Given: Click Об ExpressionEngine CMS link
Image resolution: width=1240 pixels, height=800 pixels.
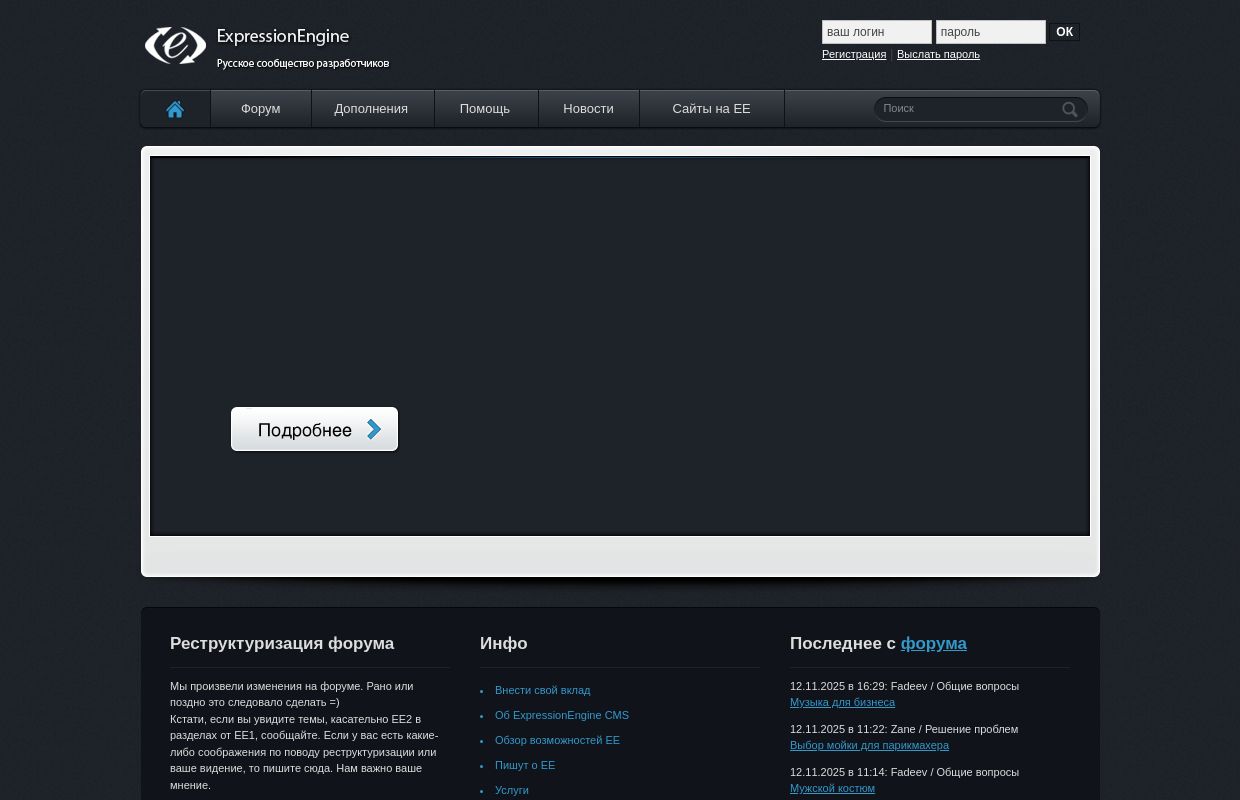Looking at the screenshot, I should click(562, 715).
